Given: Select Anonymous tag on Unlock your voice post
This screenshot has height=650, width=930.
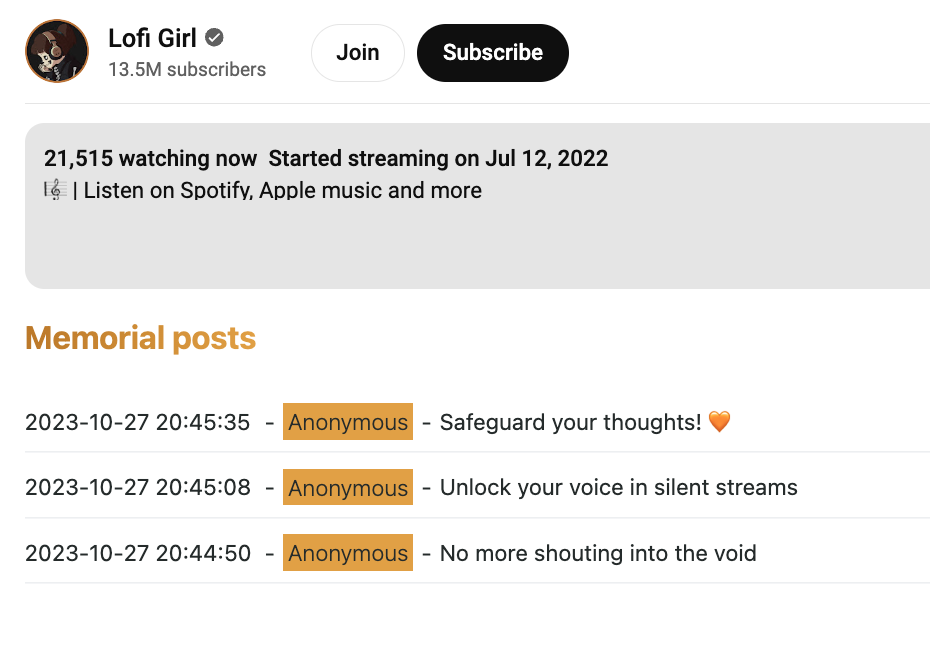Looking at the screenshot, I should click(348, 488).
